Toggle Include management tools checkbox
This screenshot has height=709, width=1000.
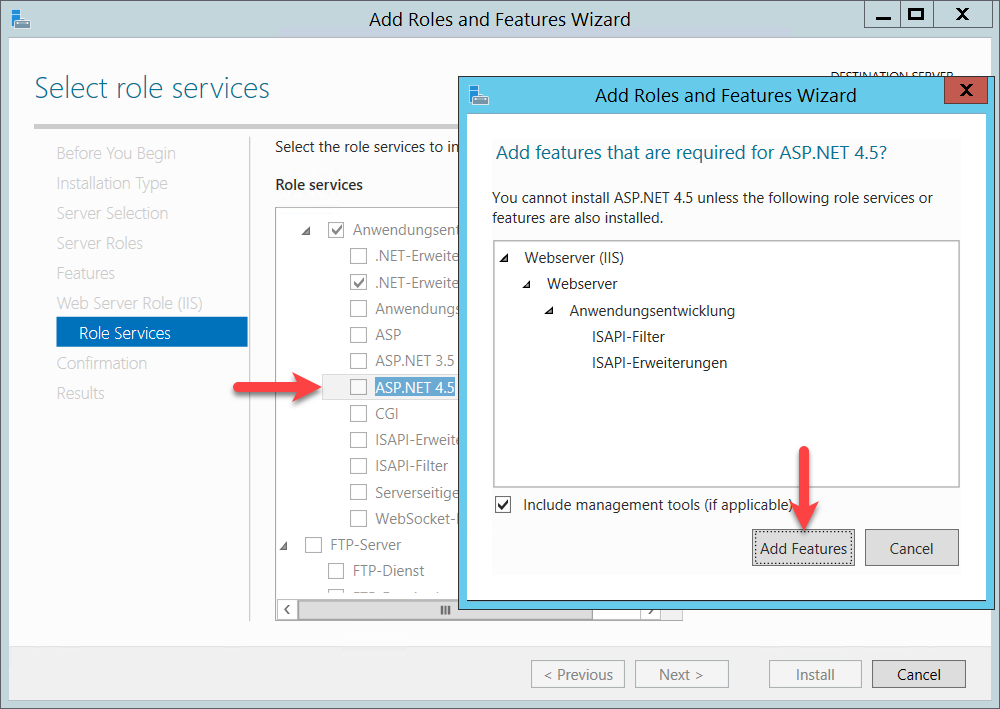(503, 505)
